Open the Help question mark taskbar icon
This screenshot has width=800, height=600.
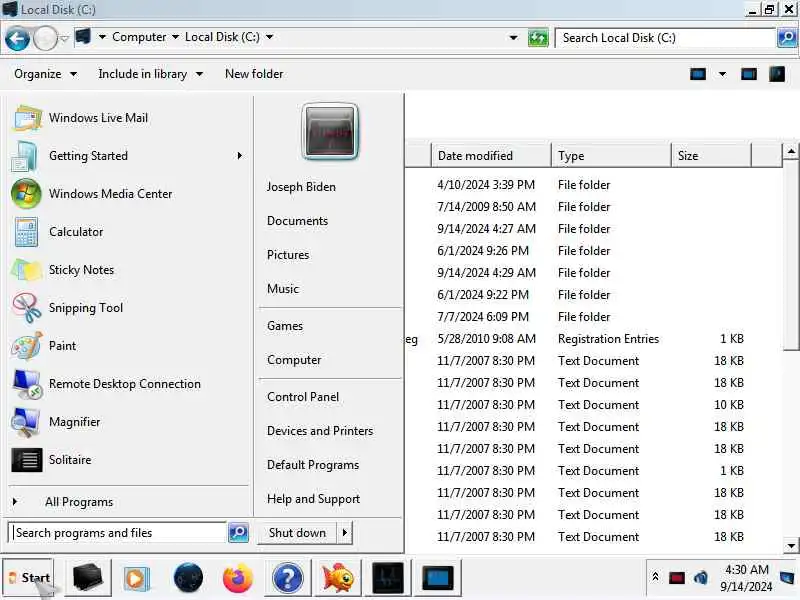(x=288, y=578)
